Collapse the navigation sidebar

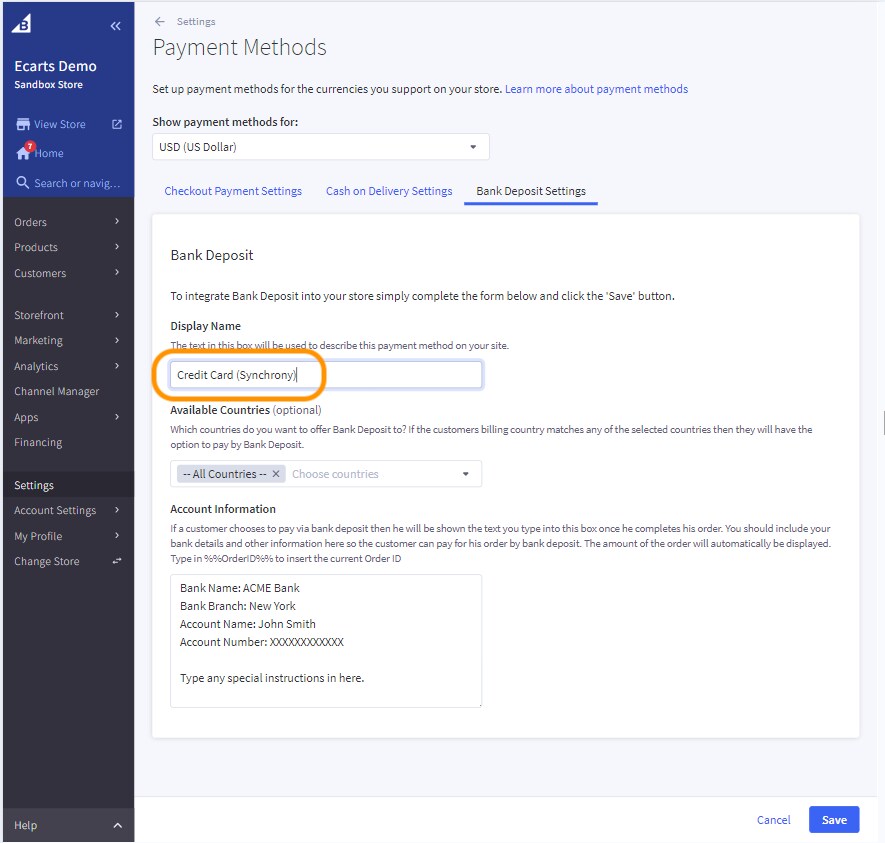click(115, 25)
